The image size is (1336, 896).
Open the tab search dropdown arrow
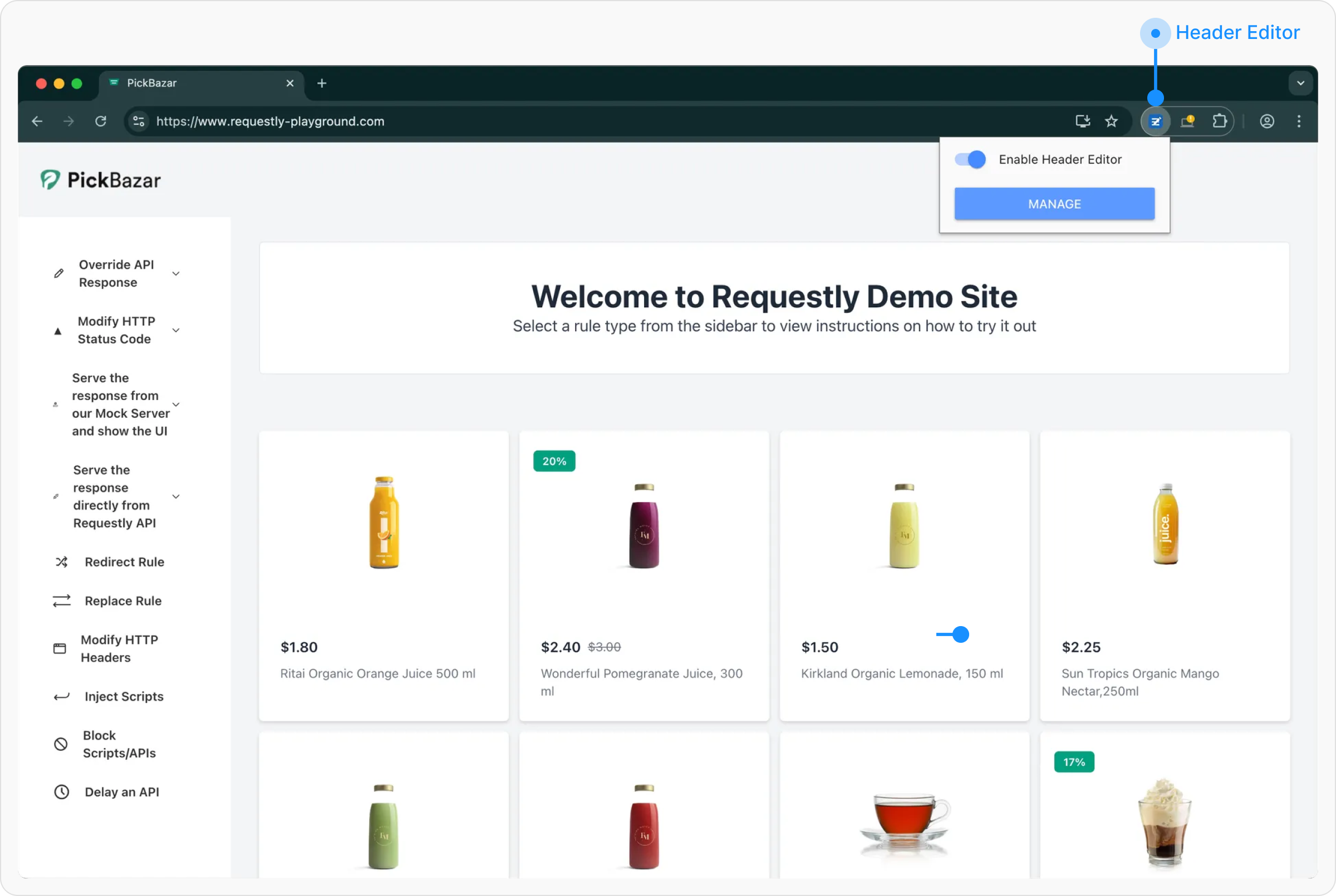(1300, 83)
